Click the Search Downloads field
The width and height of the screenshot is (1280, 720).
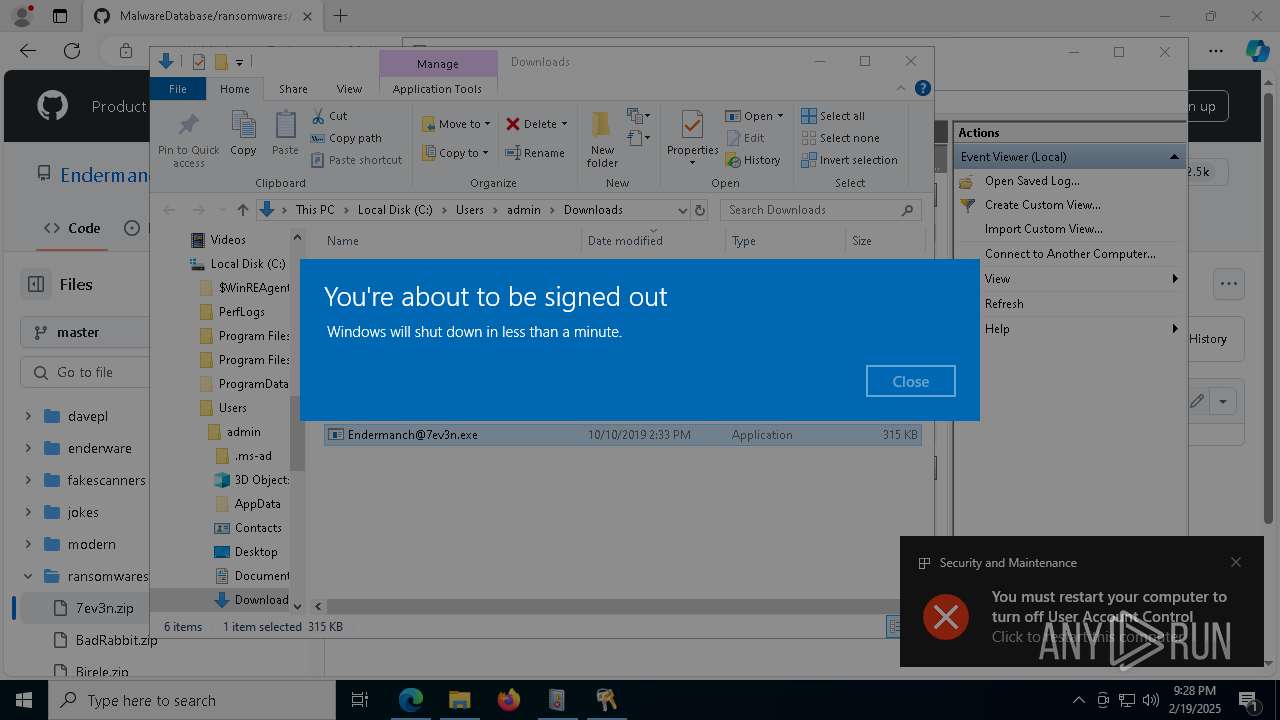tap(820, 210)
